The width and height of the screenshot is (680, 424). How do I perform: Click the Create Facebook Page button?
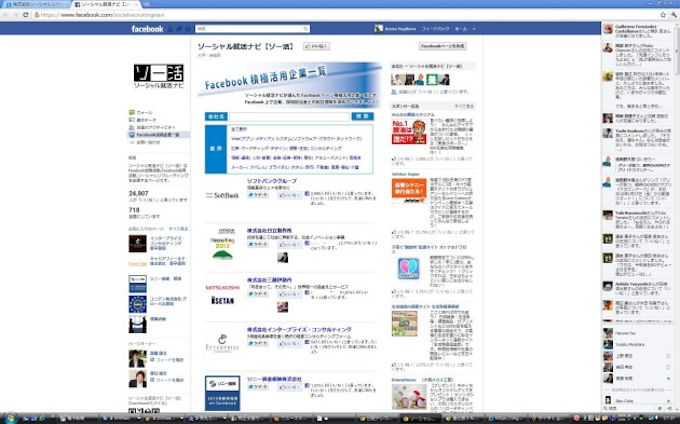click(442, 46)
